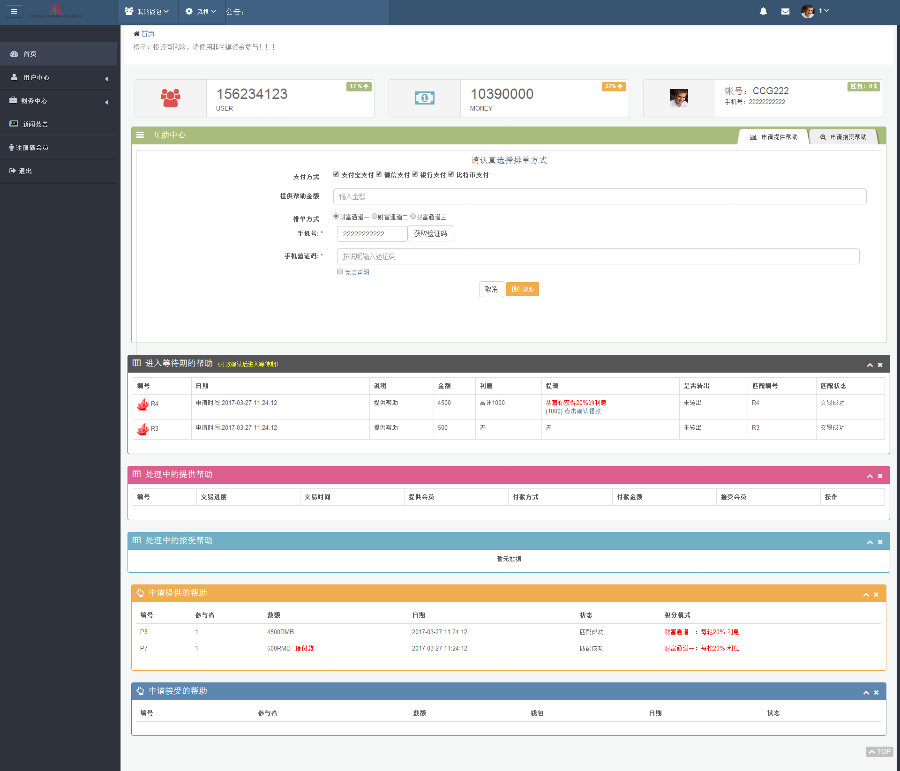Viewport: 900px width, 771px height.
Task: Click the 取消 cancel button
Action: click(491, 289)
